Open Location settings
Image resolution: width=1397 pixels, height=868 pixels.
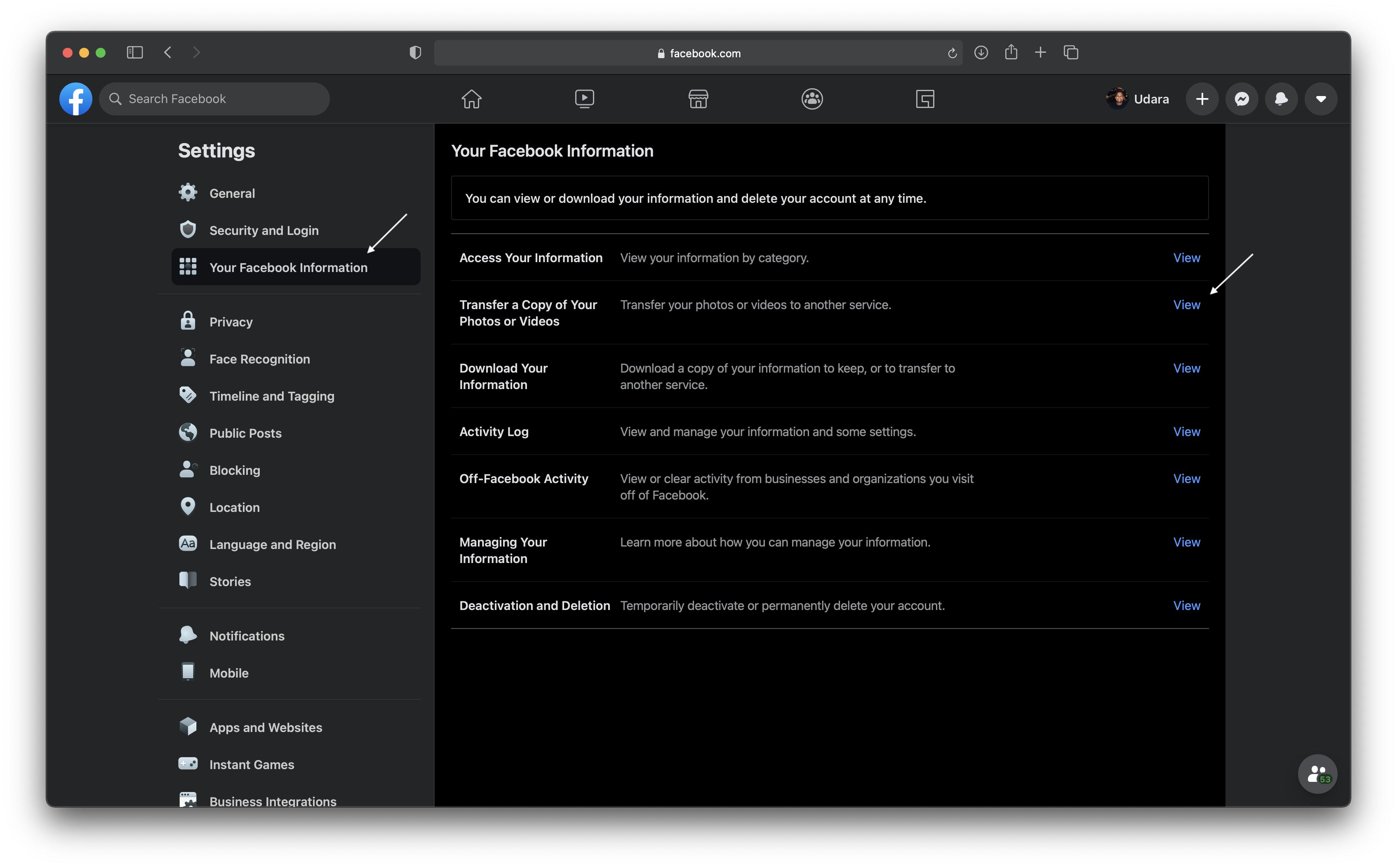pyautogui.click(x=296, y=507)
